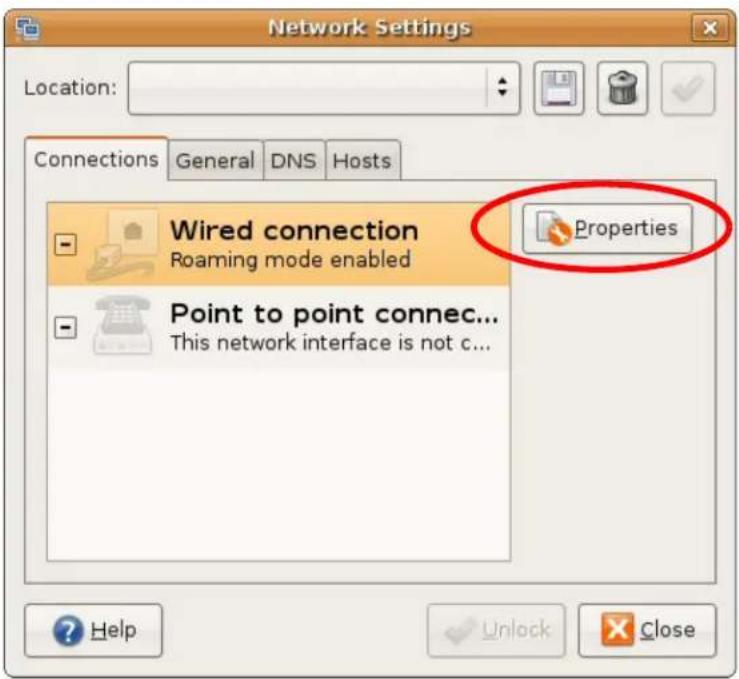Toggle the Point to point connection checkbox

[66, 327]
